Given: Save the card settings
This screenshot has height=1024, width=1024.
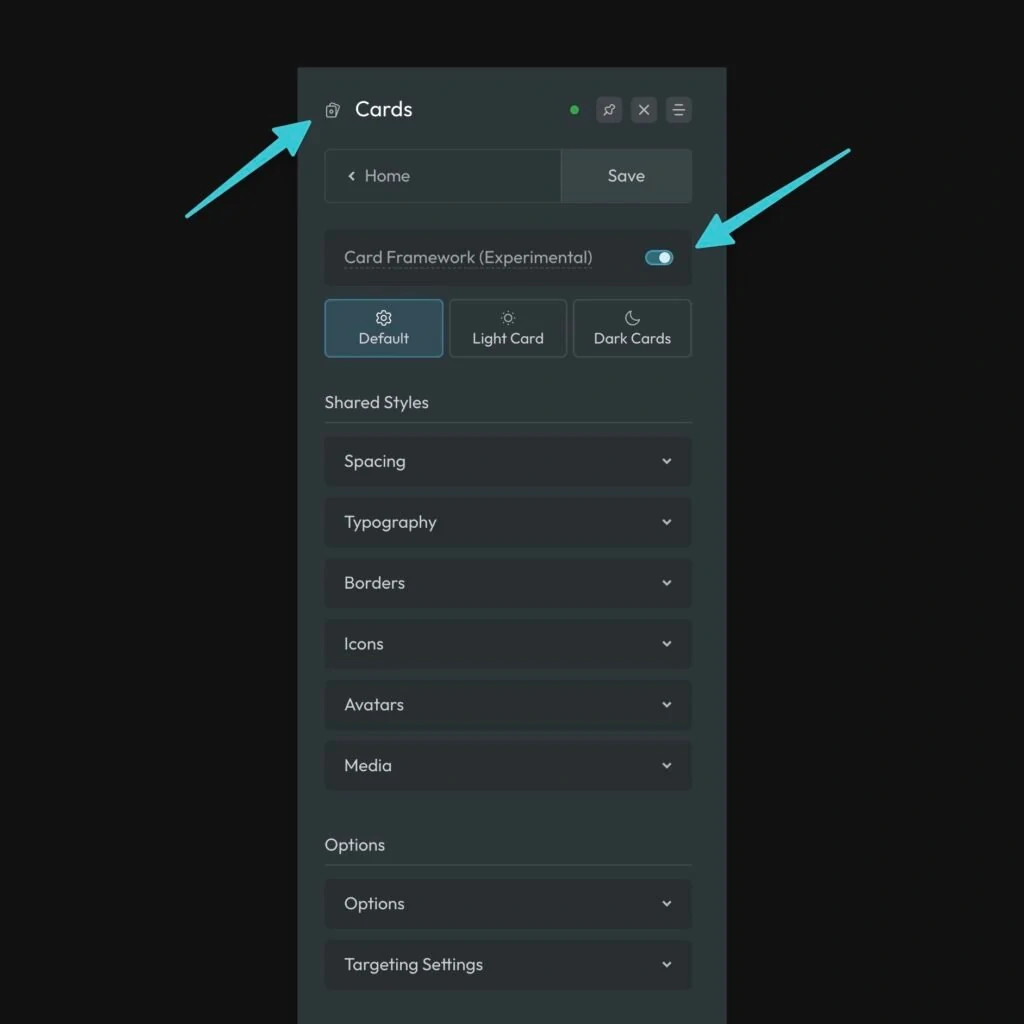Looking at the screenshot, I should pos(626,175).
